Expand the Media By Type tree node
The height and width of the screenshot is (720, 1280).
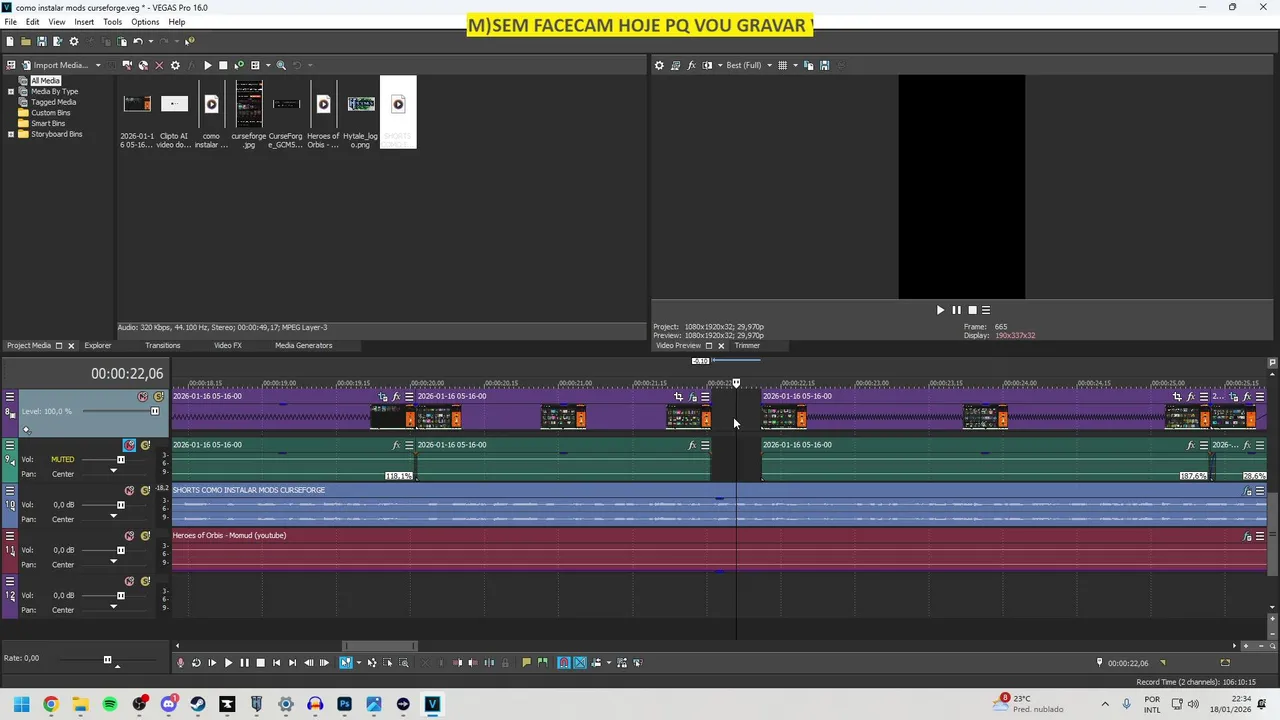tap(11, 91)
